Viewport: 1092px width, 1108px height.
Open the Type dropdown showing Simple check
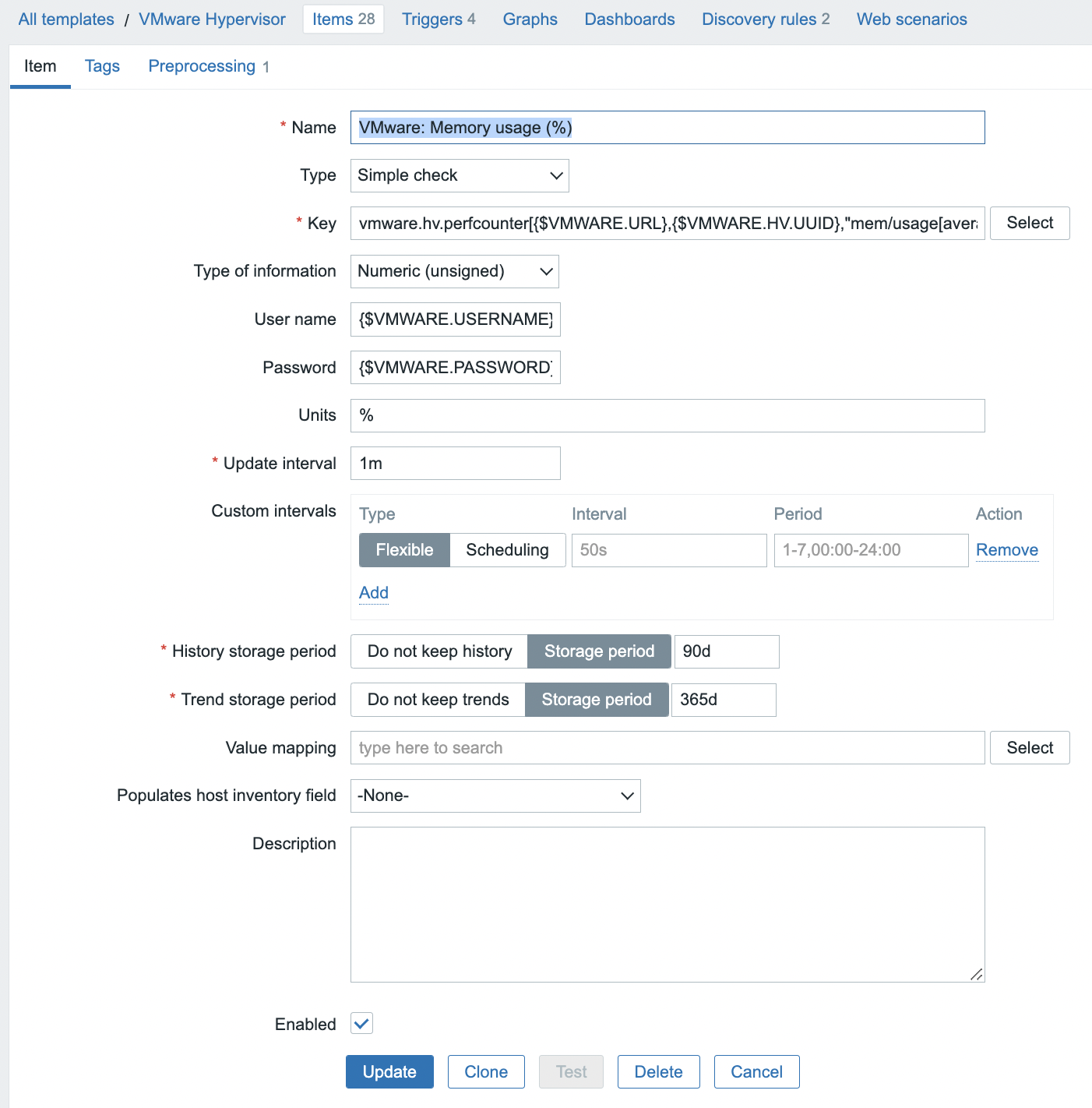pos(460,176)
